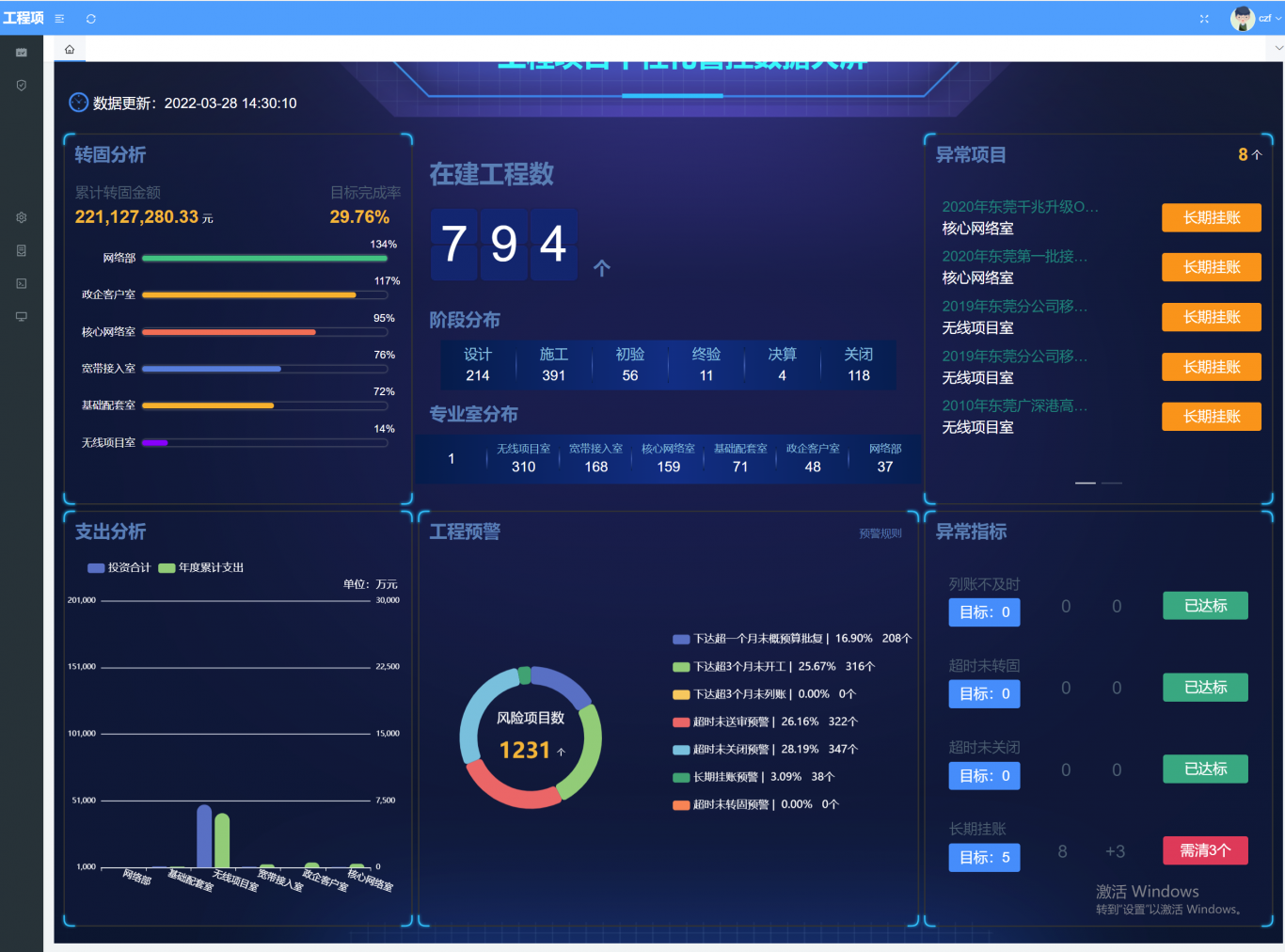Open project link 2020年东莞千兆升级O…
Image resolution: width=1285 pixels, height=952 pixels.
click(x=1020, y=207)
